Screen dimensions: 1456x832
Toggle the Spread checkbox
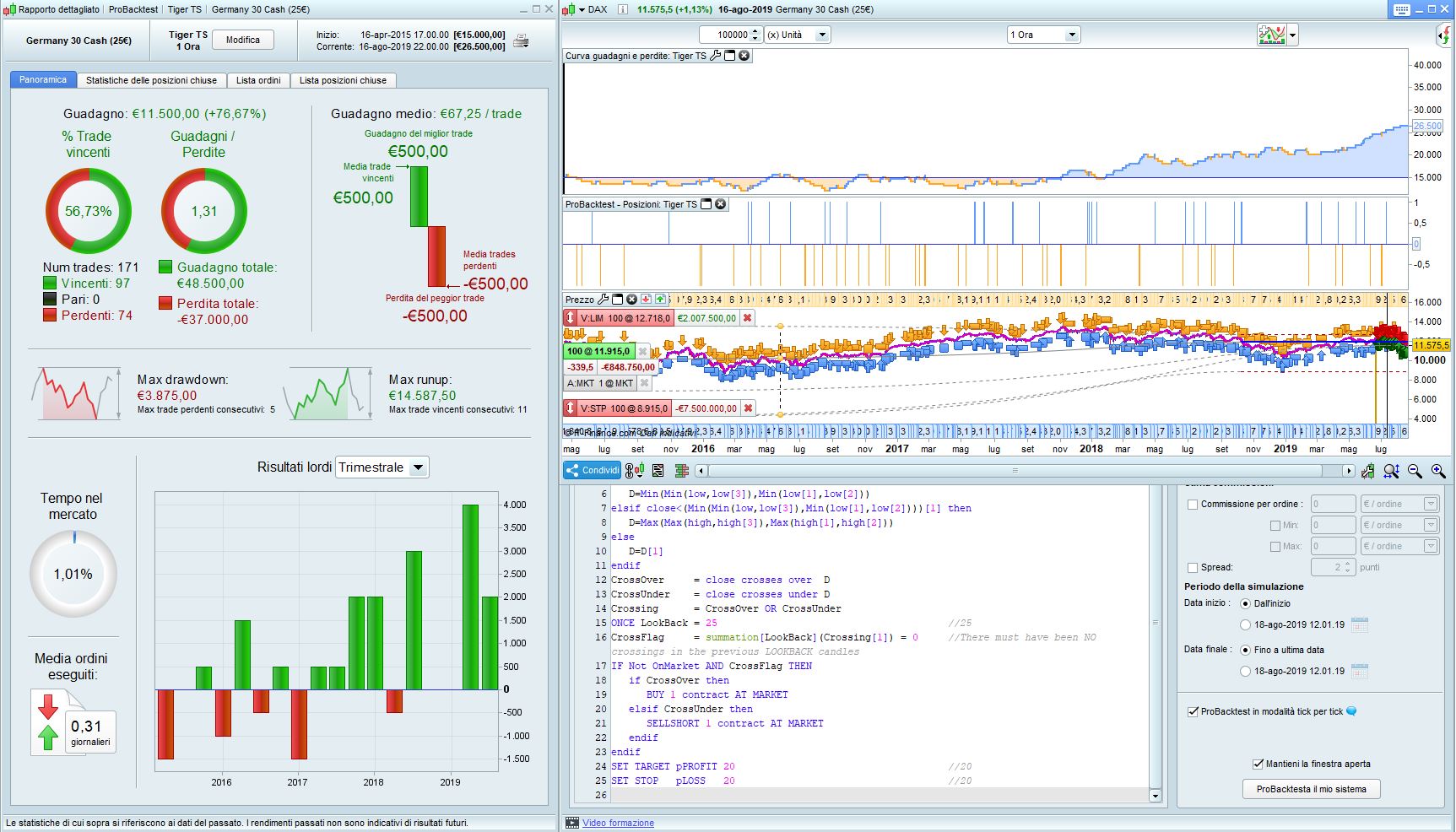pos(1193,568)
